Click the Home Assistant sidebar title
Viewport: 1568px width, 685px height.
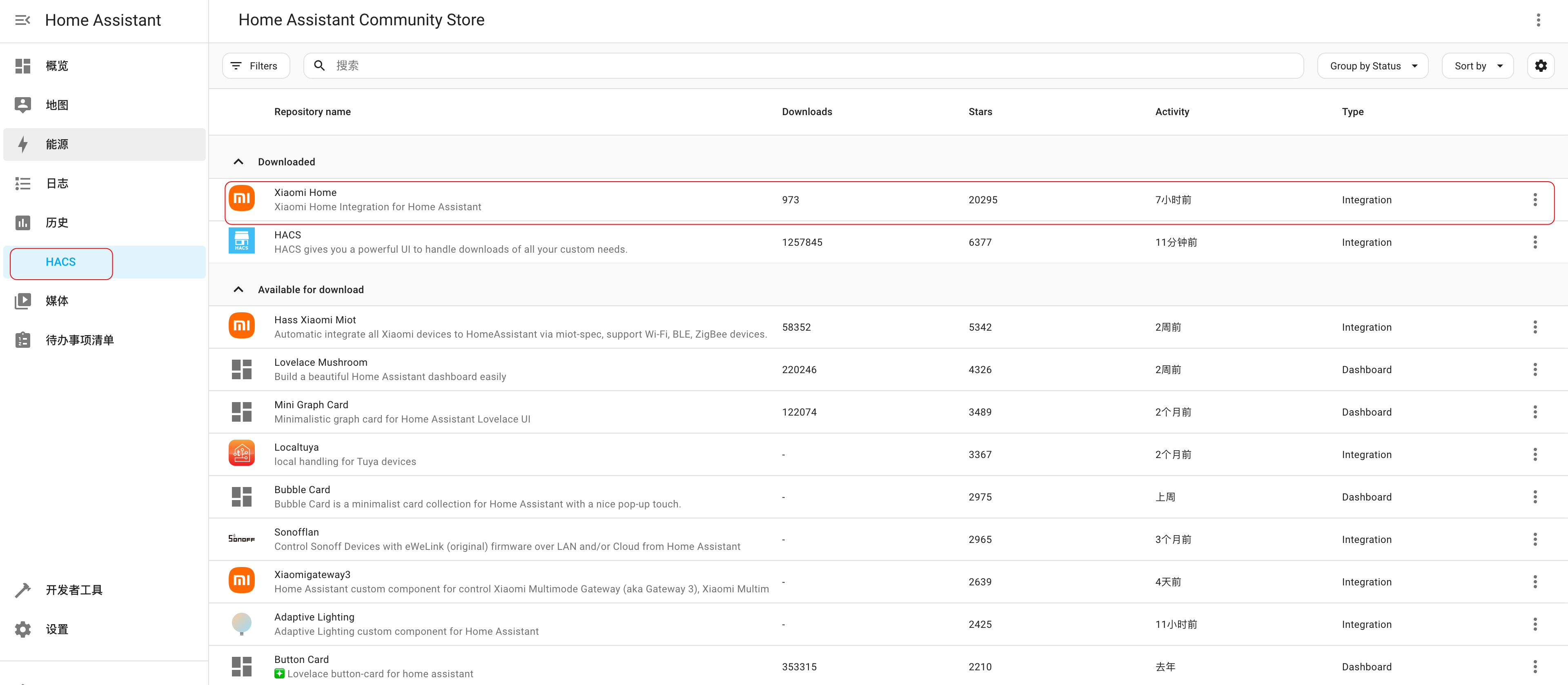[103, 20]
